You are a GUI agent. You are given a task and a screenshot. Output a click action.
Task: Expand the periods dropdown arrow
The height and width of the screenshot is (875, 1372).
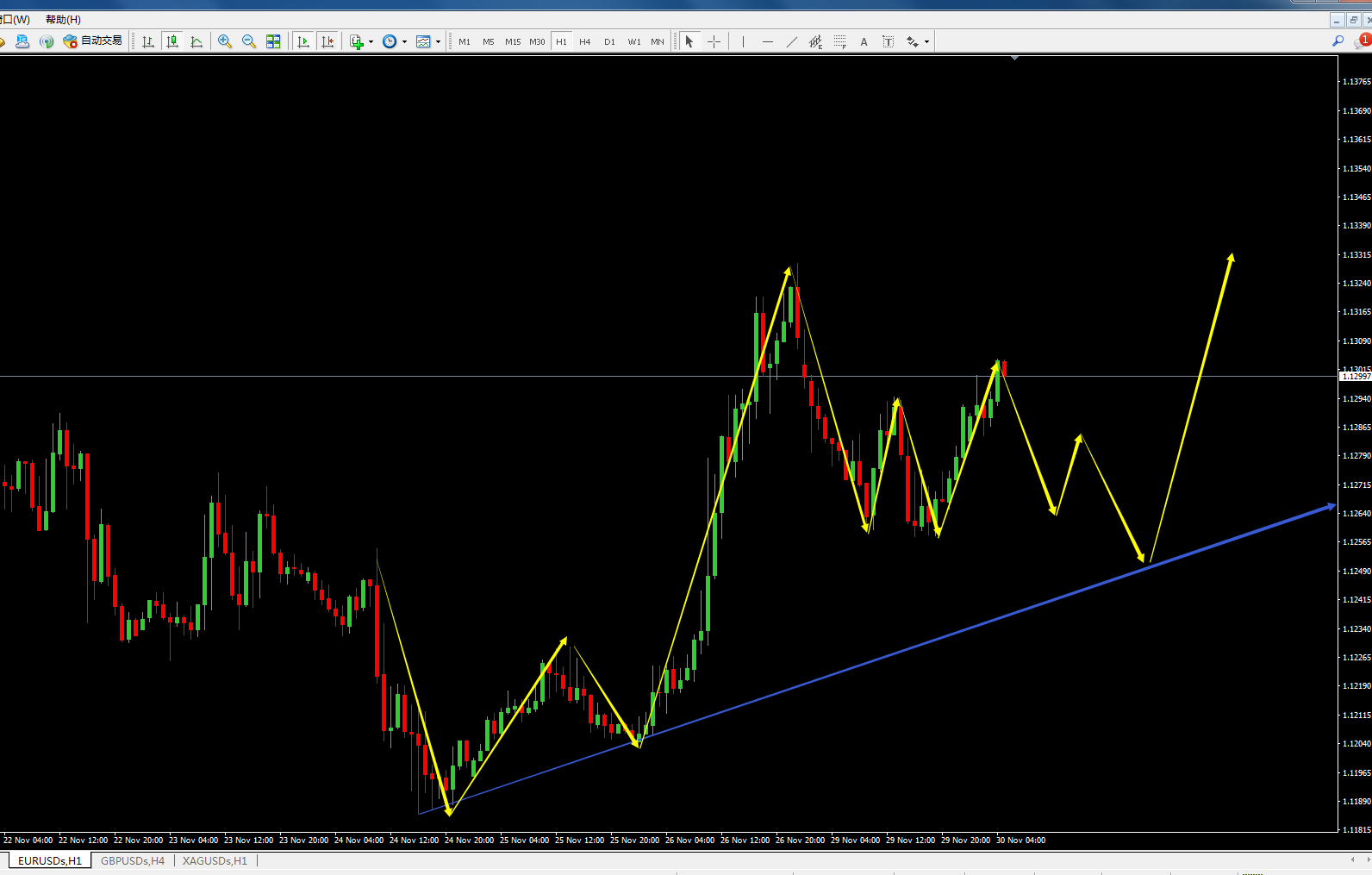point(404,41)
